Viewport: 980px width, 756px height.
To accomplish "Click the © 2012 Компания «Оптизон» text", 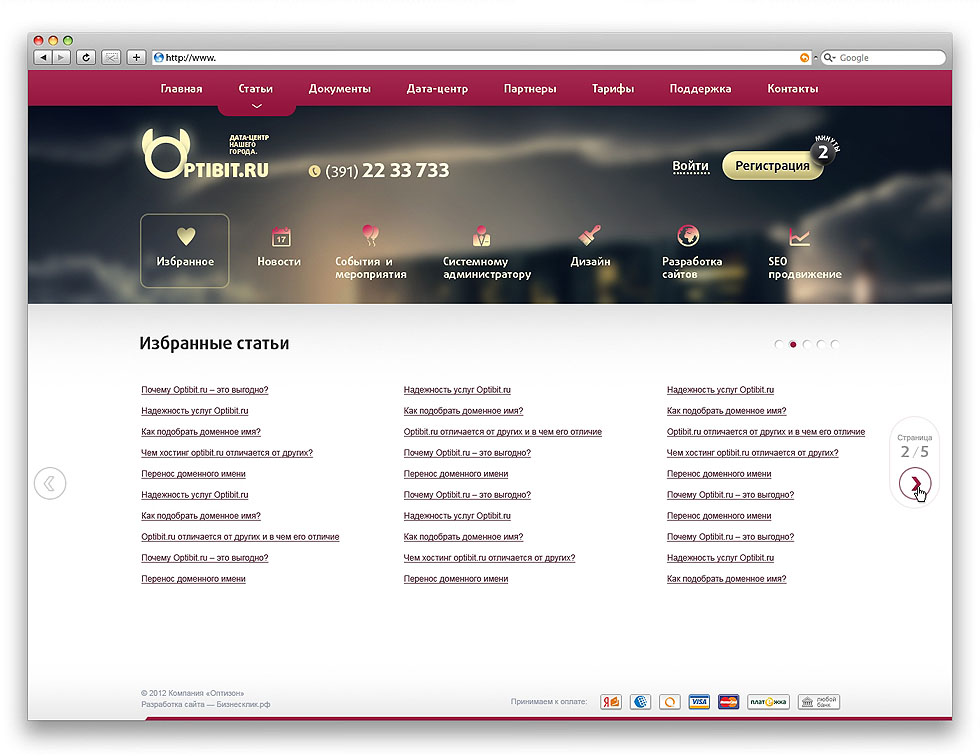I will (x=192, y=694).
